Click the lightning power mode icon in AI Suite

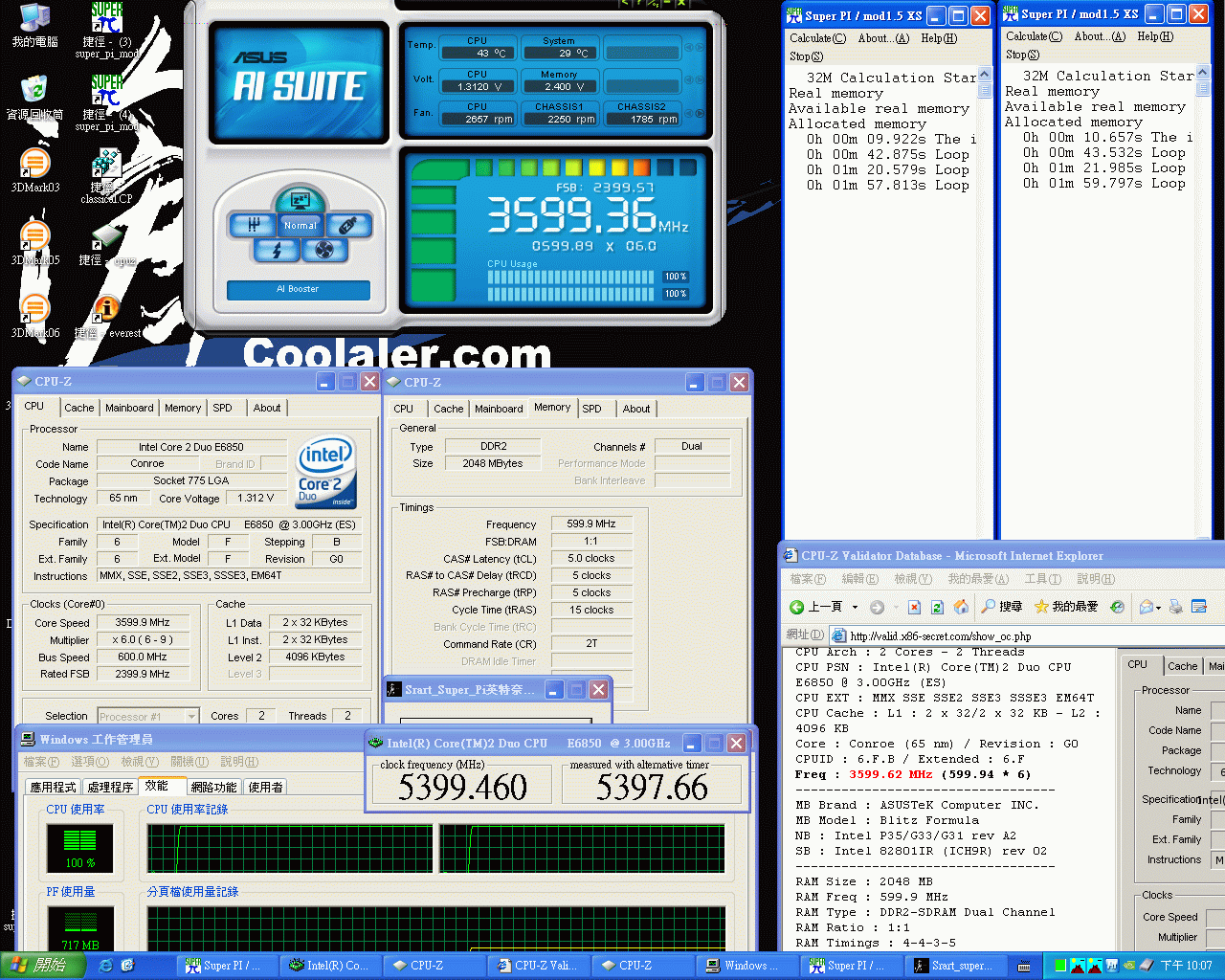[x=276, y=250]
